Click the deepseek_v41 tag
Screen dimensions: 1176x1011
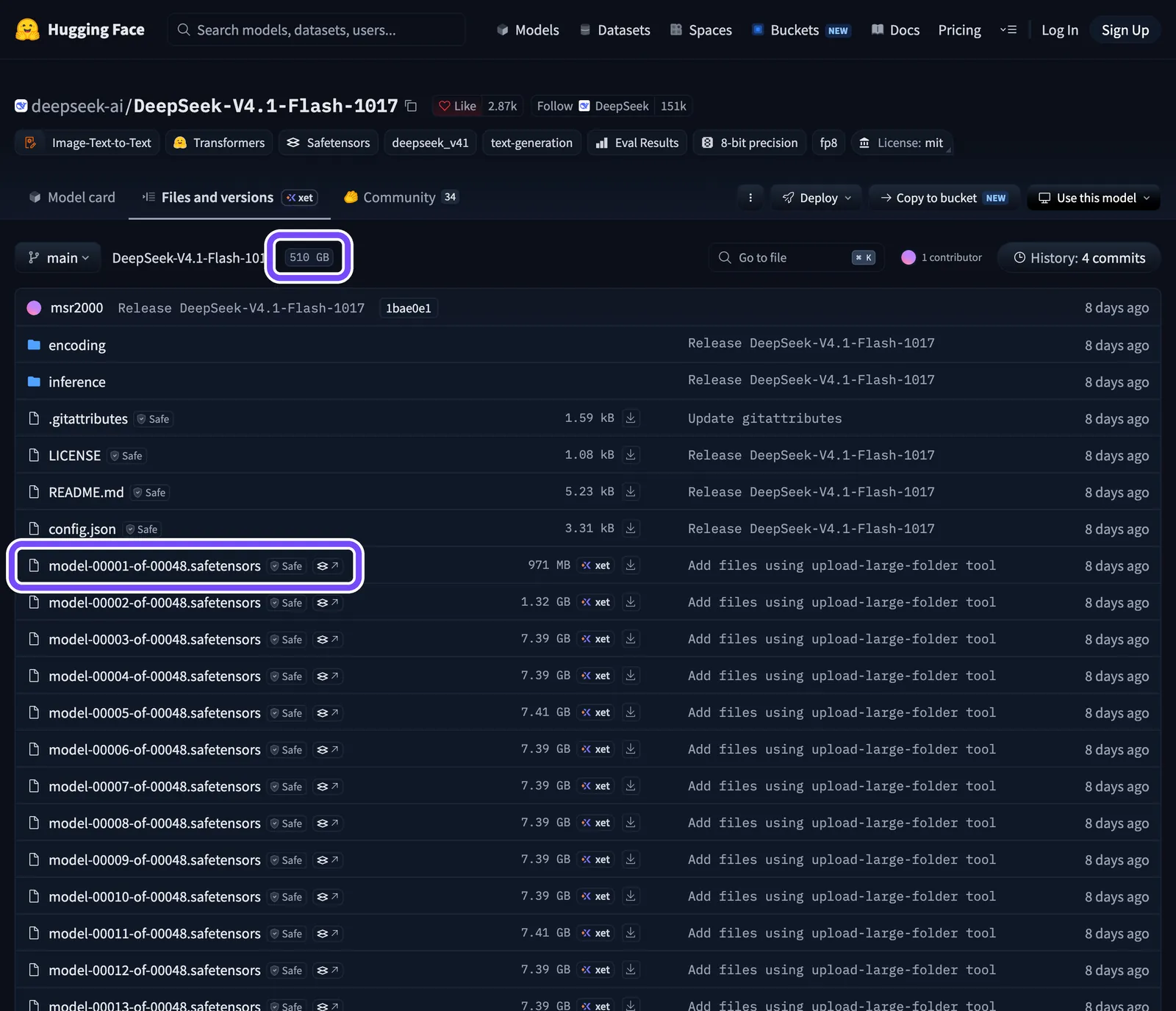(430, 143)
